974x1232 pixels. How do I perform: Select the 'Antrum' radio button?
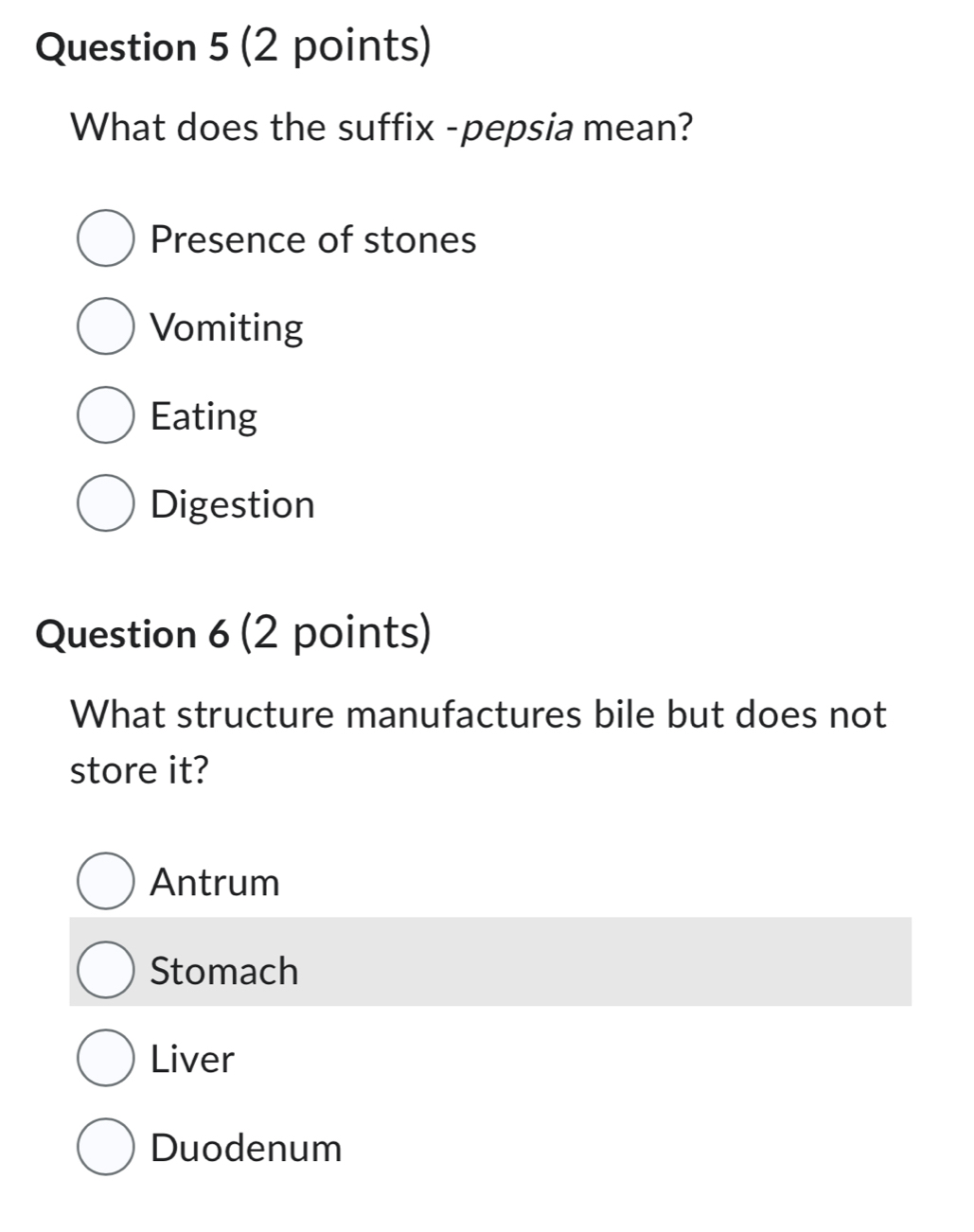click(105, 882)
